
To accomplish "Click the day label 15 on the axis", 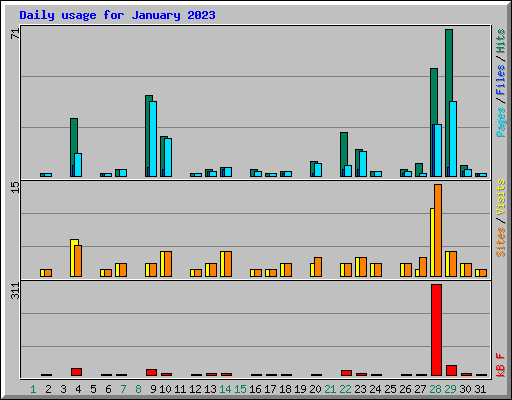I will 240,389.
